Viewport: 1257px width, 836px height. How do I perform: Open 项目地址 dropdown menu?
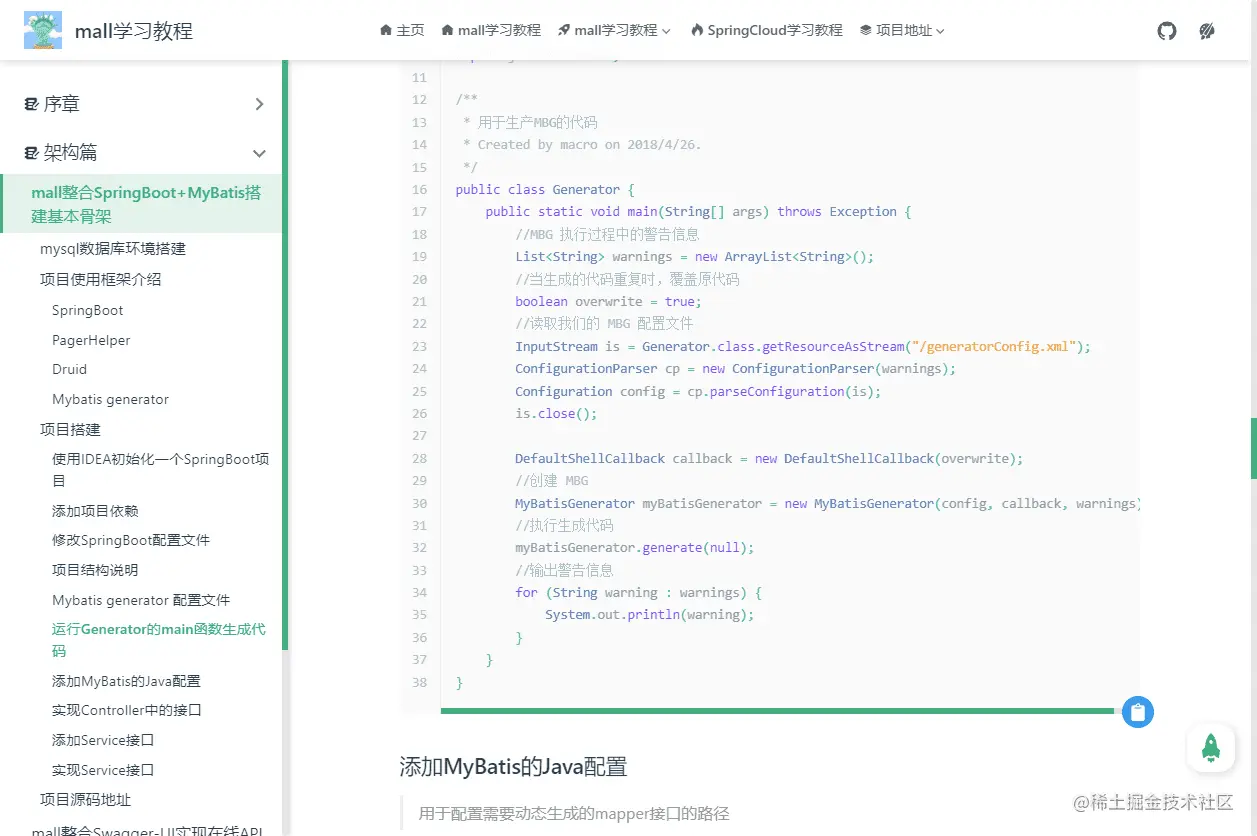[902, 30]
